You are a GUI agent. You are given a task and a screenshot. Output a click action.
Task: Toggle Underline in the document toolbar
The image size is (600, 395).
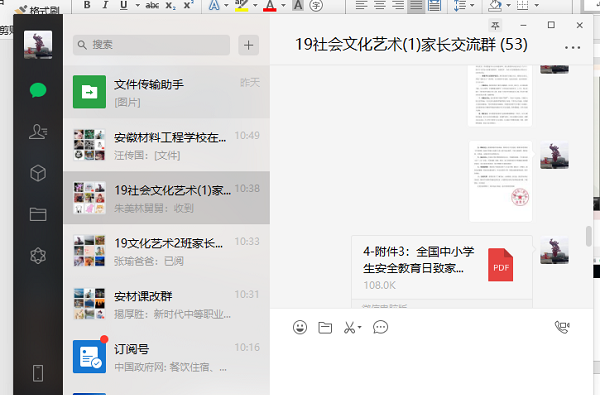[124, 5]
